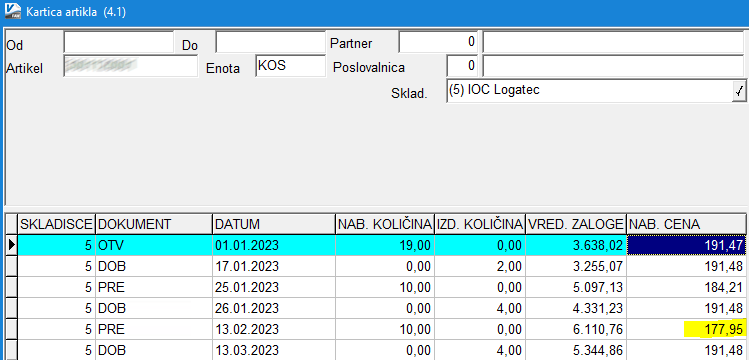Click the DOKUMENT column header
Image resolution: width=749 pixels, height=360 pixels.
click(154, 224)
